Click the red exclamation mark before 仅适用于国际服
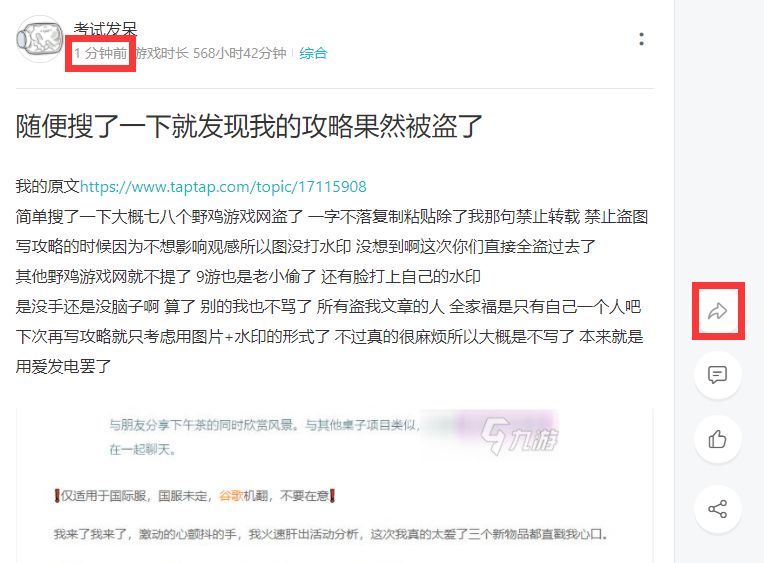The image size is (764, 563). pyautogui.click(x=57, y=496)
